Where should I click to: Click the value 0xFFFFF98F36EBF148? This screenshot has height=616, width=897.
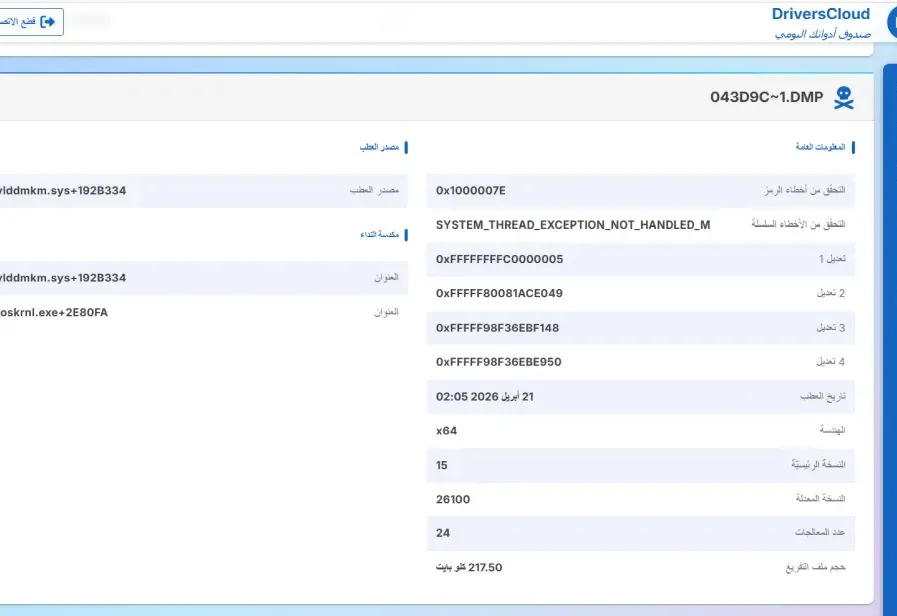[498, 328]
